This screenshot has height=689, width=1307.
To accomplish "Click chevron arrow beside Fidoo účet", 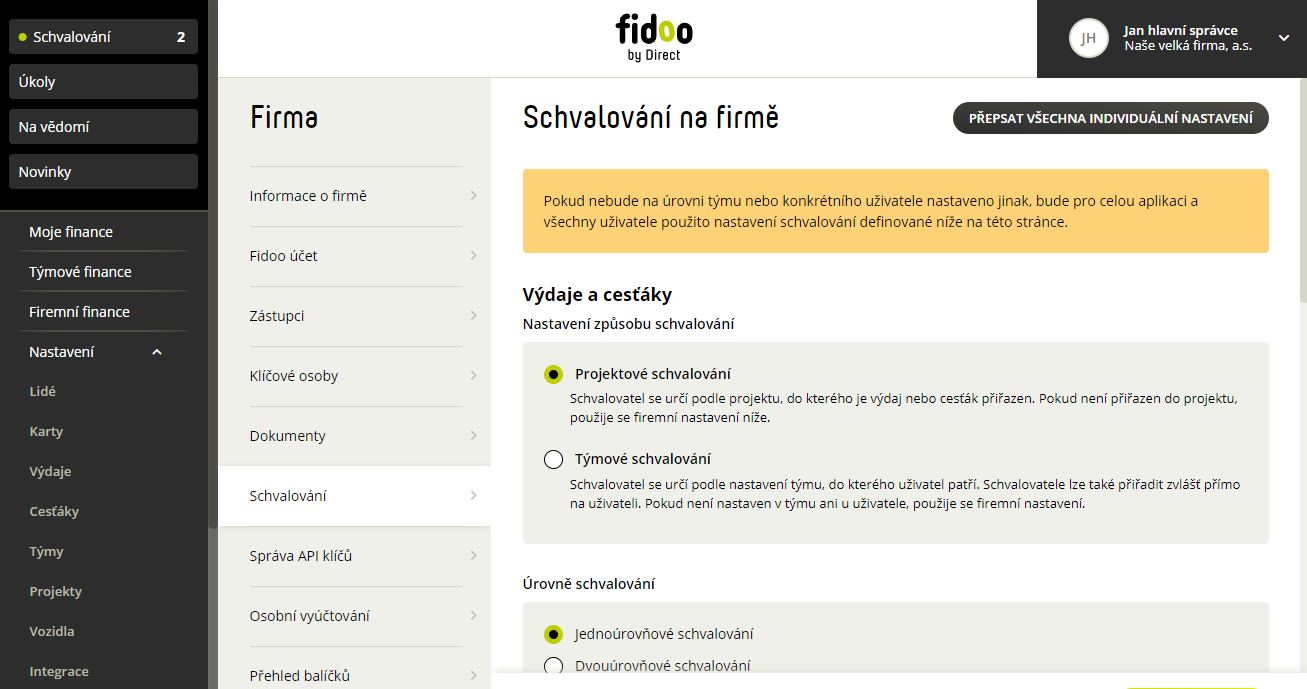I will [x=473, y=256].
